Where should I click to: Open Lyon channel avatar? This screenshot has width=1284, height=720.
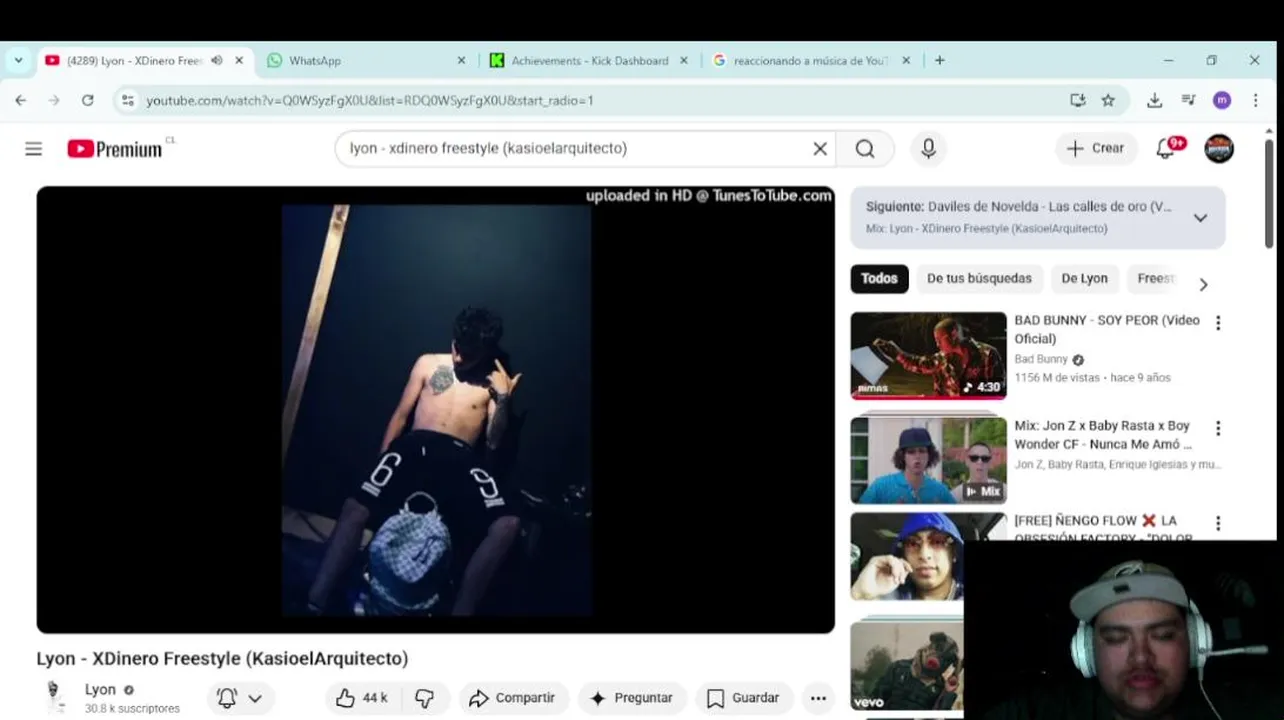pos(55,697)
